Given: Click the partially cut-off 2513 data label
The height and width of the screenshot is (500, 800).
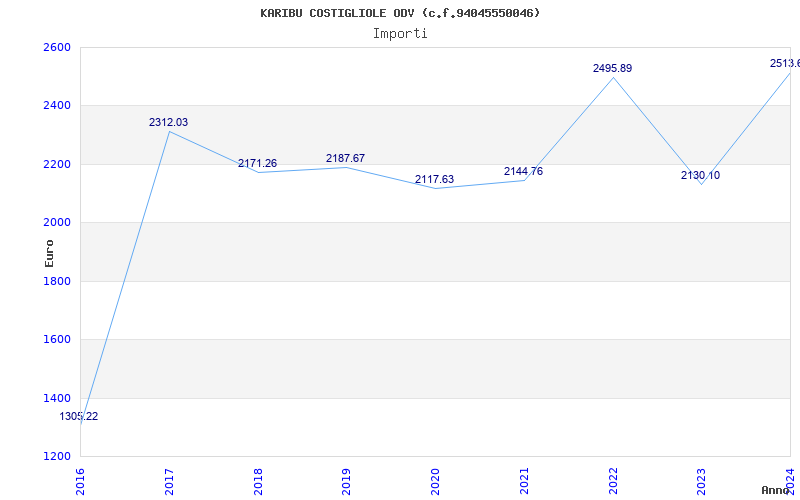Looking at the screenshot, I should [785, 63].
